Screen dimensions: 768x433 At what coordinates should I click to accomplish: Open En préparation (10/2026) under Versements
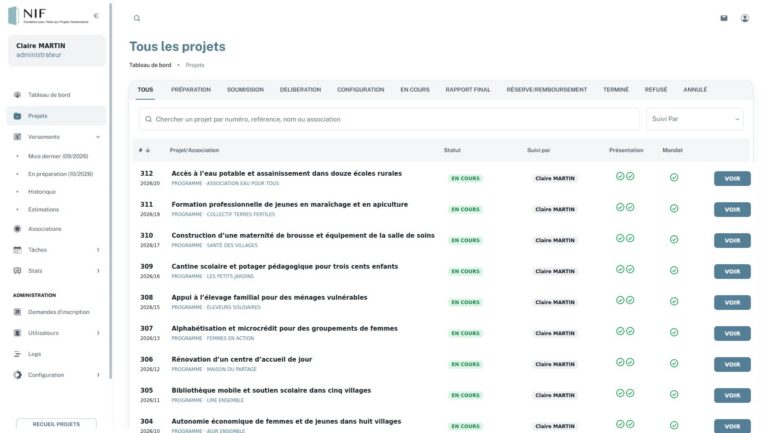tap(60, 174)
